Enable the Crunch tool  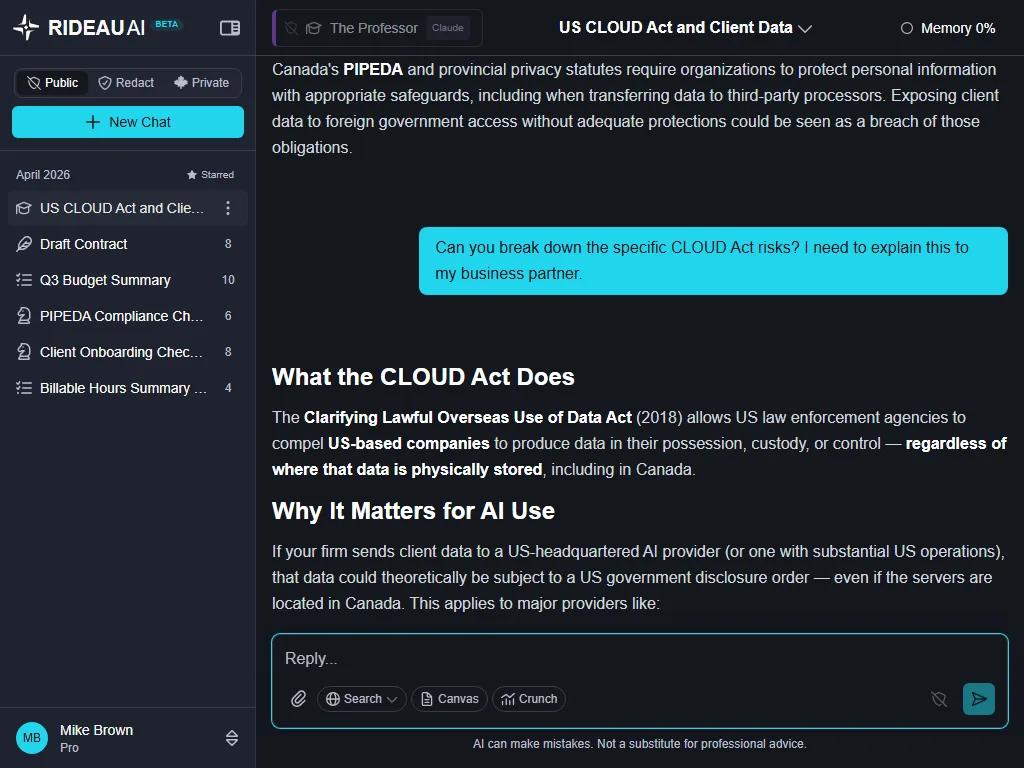529,699
